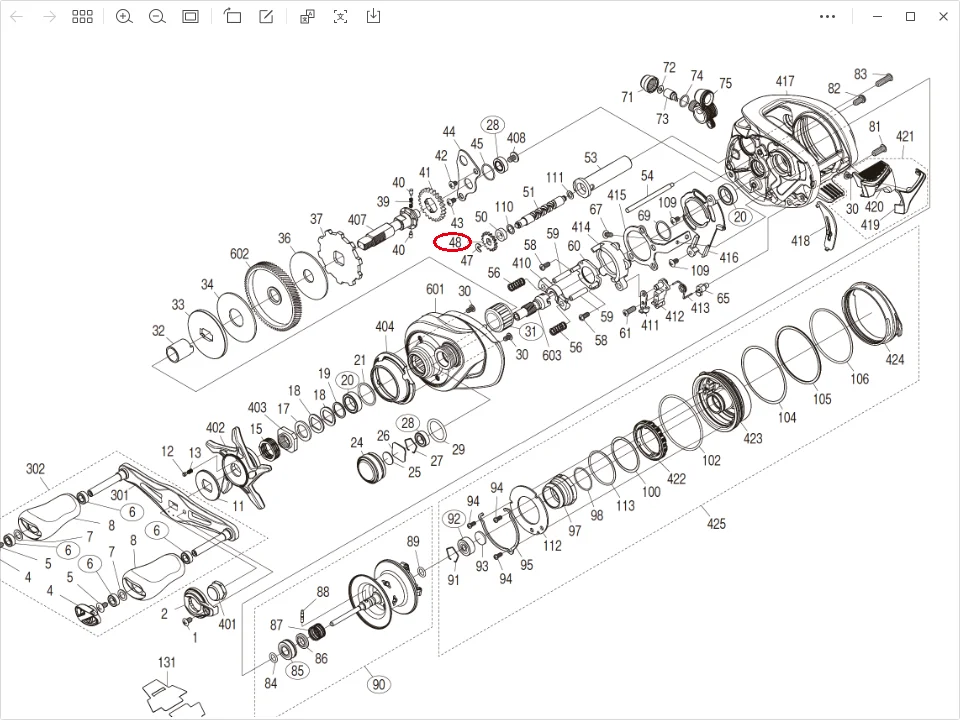The height and width of the screenshot is (720, 960).
Task: Click part label 417 on the diagram
Action: [x=785, y=81]
